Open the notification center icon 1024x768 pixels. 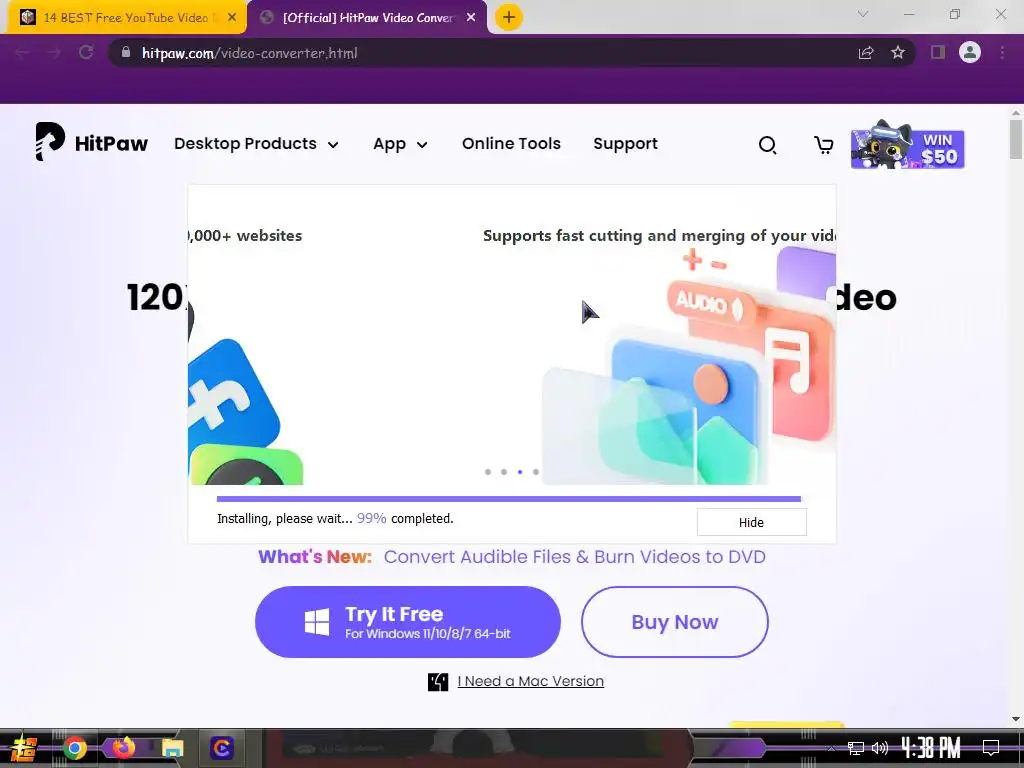[991, 748]
